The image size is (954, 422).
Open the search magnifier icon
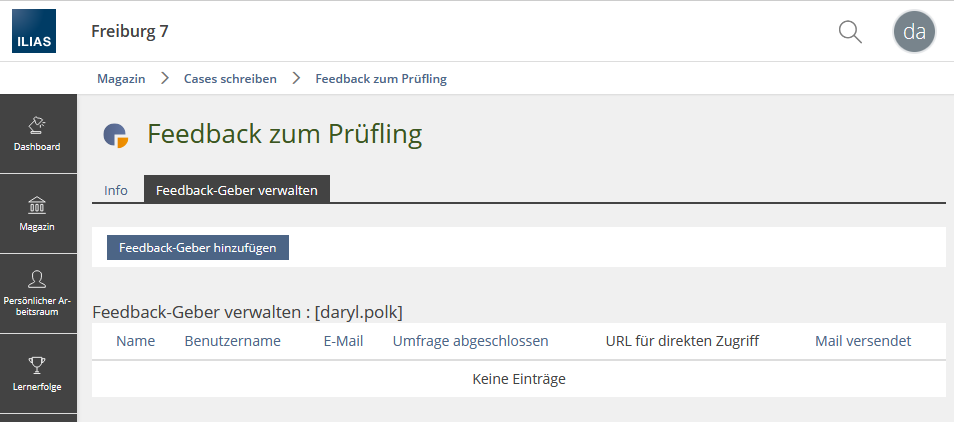850,31
